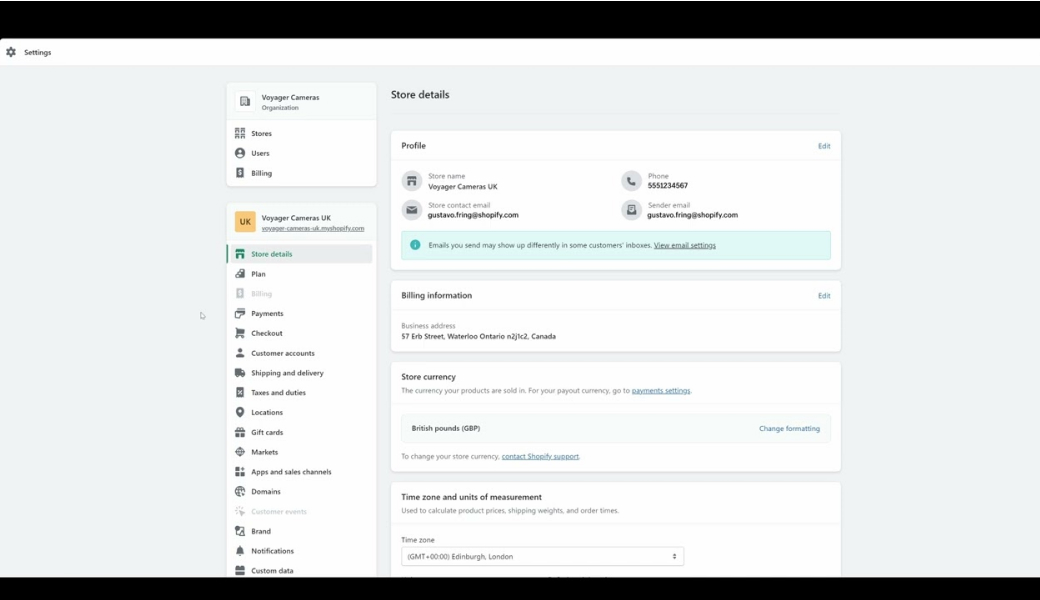This screenshot has width=1040, height=600.
Task: Click the organization Billing dollar icon
Action: click(x=240, y=173)
